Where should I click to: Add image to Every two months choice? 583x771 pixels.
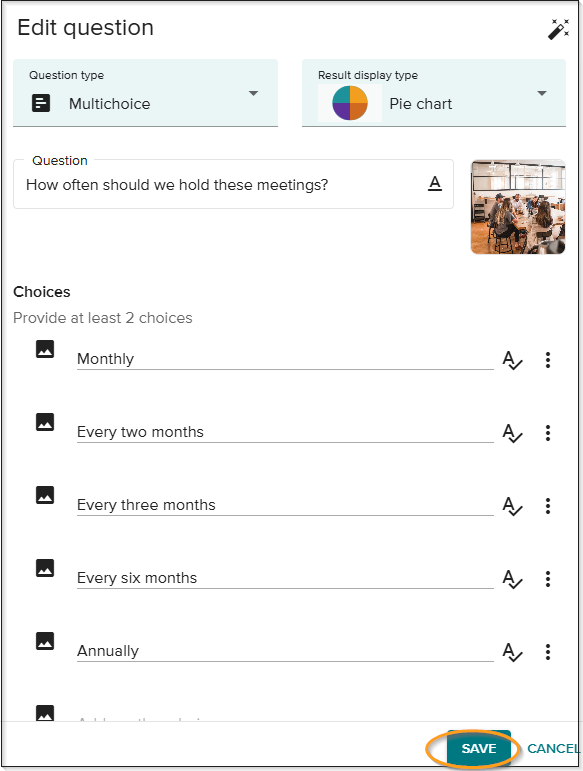(45, 422)
